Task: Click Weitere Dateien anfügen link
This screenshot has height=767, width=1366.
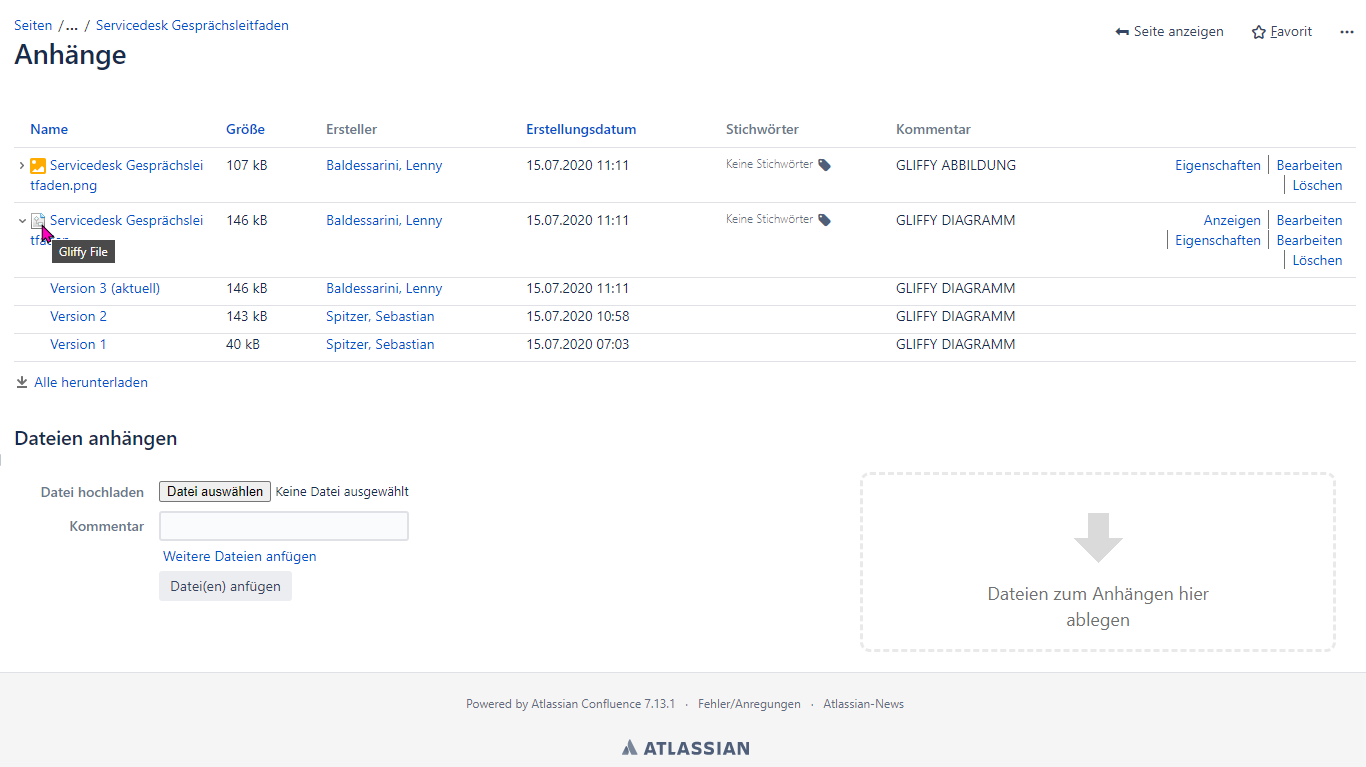Action: pyautogui.click(x=240, y=556)
